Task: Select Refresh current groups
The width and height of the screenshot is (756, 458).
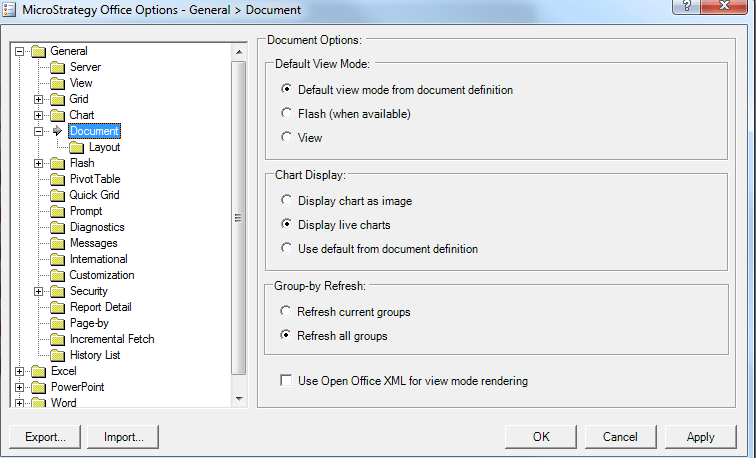Action: point(285,311)
